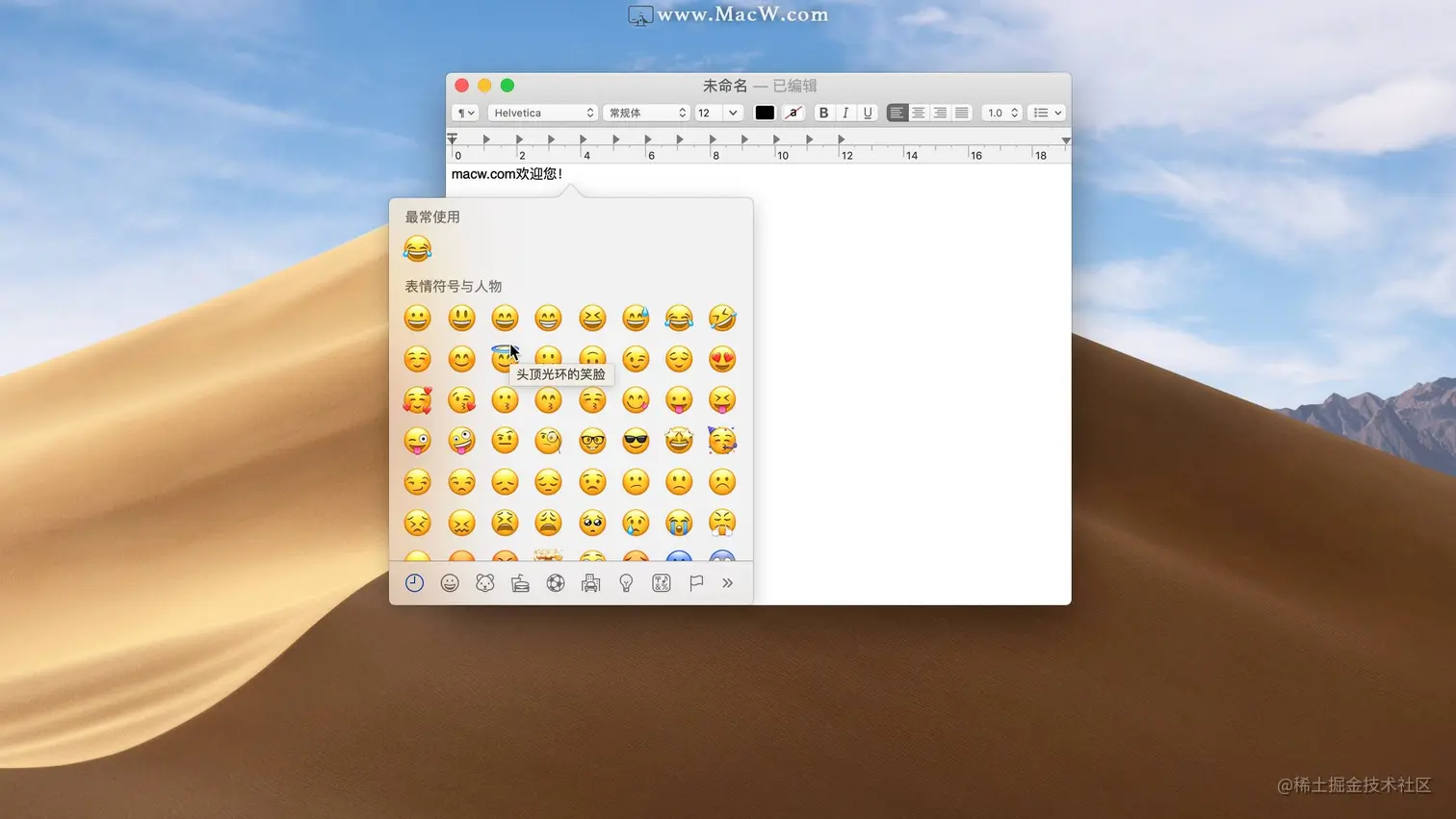Click the text line macw.com欢迎您!
The image size is (1456, 819).
pos(507,174)
